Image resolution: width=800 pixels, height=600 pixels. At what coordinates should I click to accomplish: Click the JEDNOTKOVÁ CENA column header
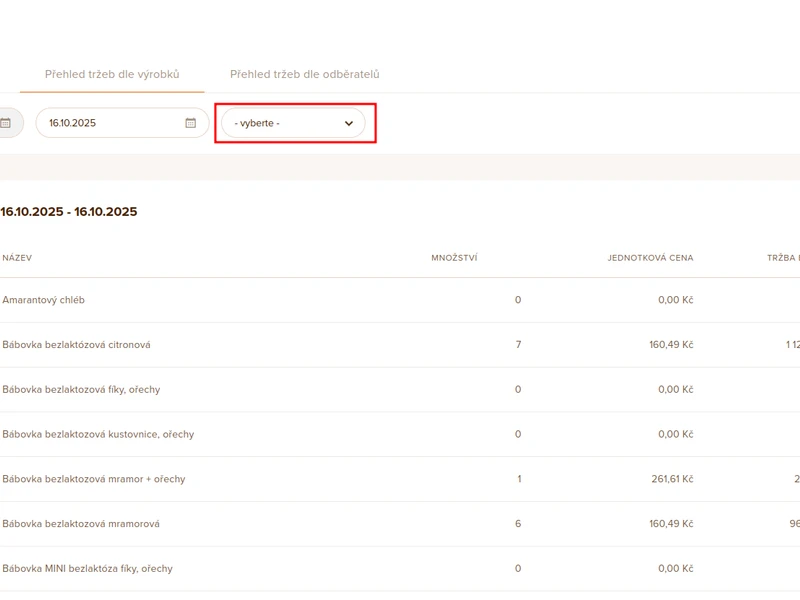coord(650,258)
